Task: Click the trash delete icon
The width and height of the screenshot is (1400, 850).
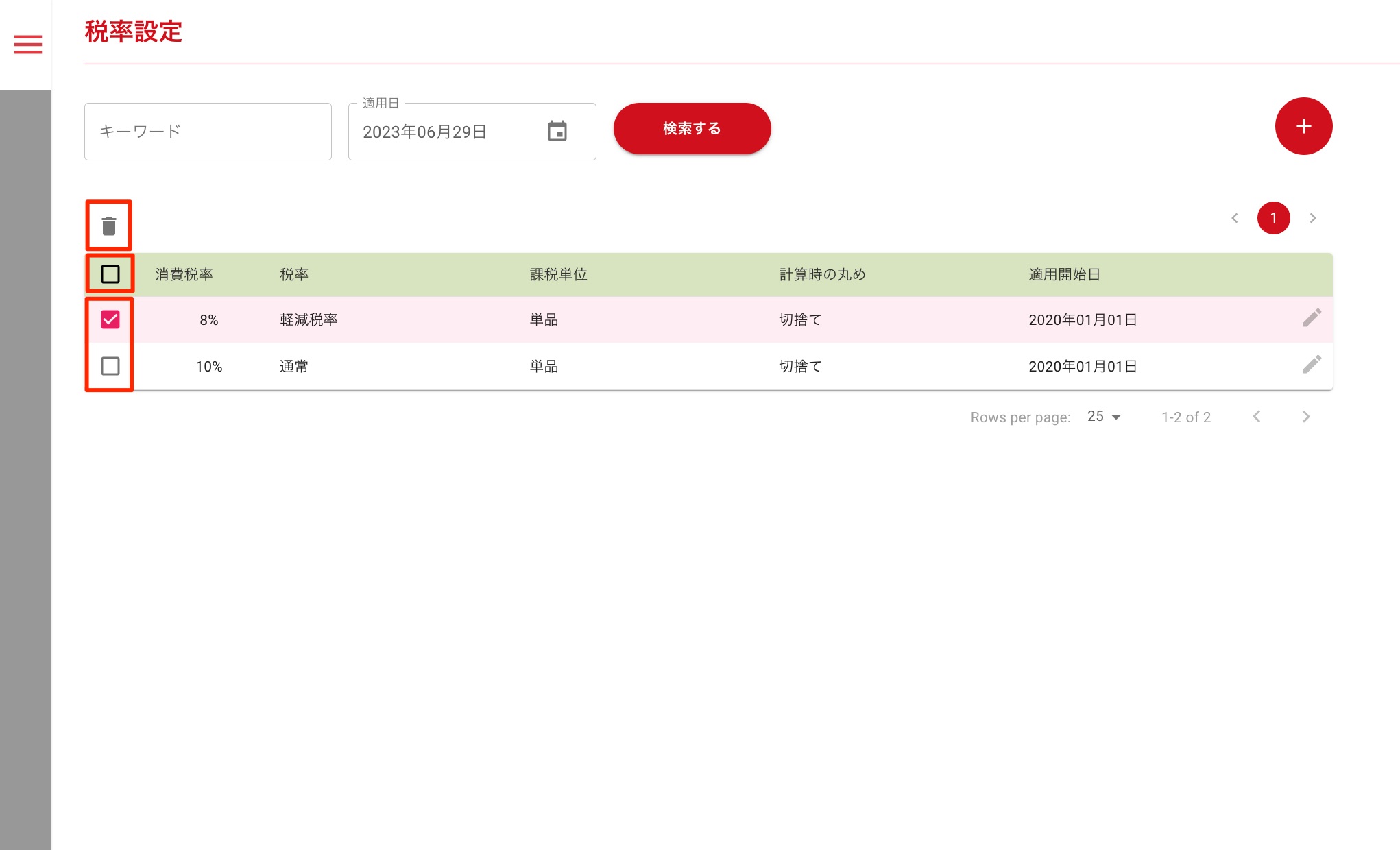Action: coord(109,226)
